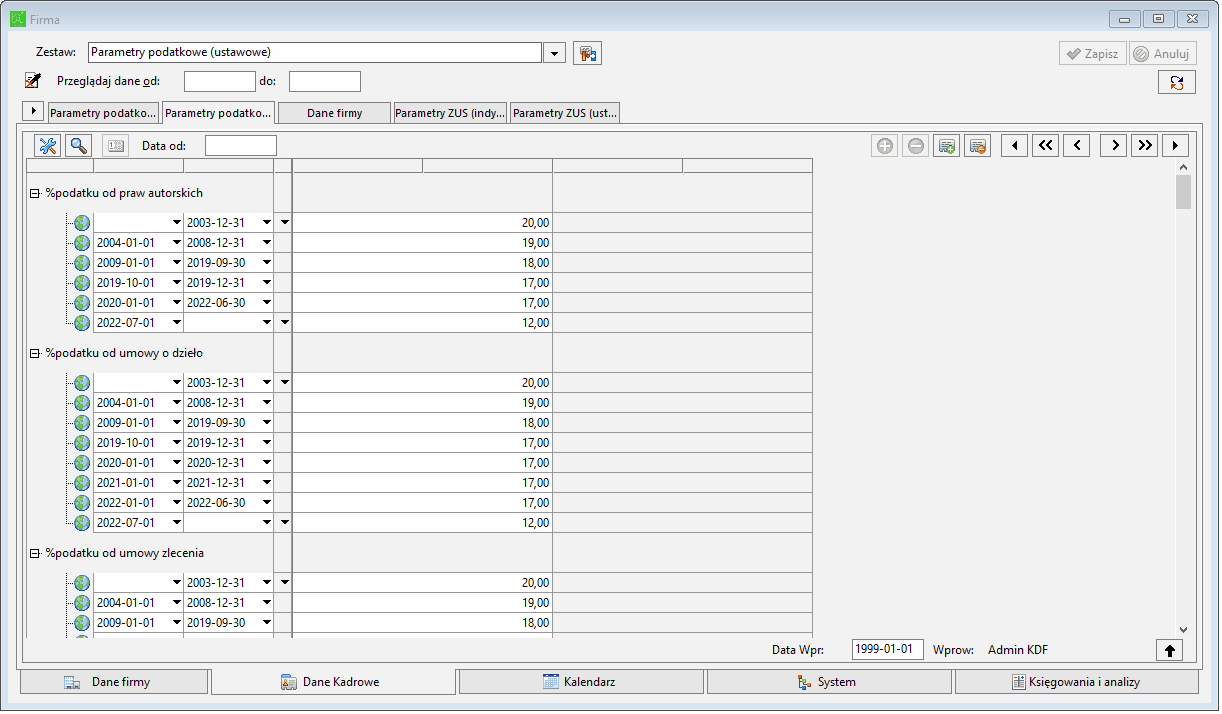Open start-date dropdown of 2022-07-01 under umowy o dzieło
1222x714 pixels.
pos(177,523)
